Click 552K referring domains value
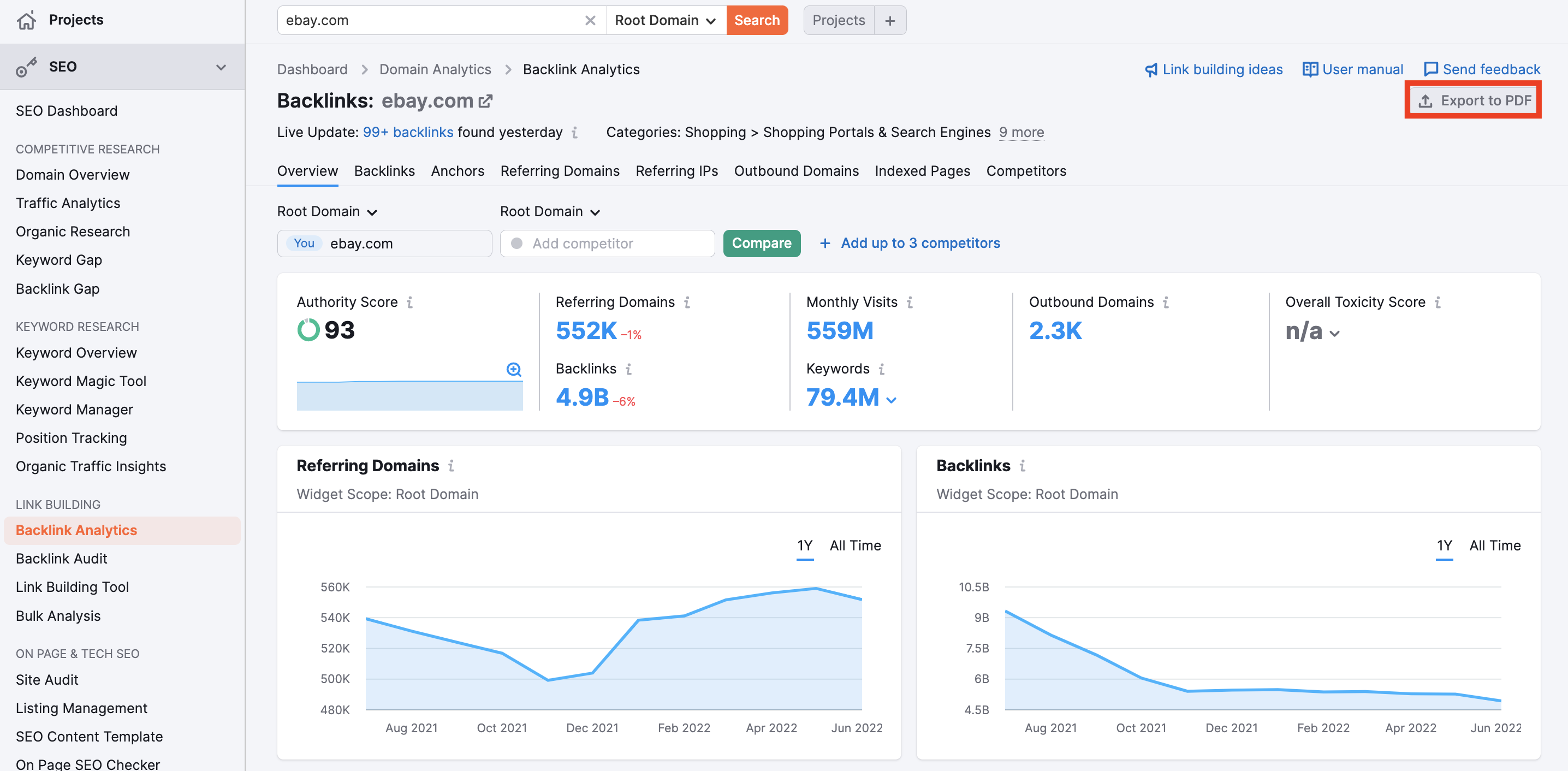The width and height of the screenshot is (1568, 771). [x=586, y=331]
